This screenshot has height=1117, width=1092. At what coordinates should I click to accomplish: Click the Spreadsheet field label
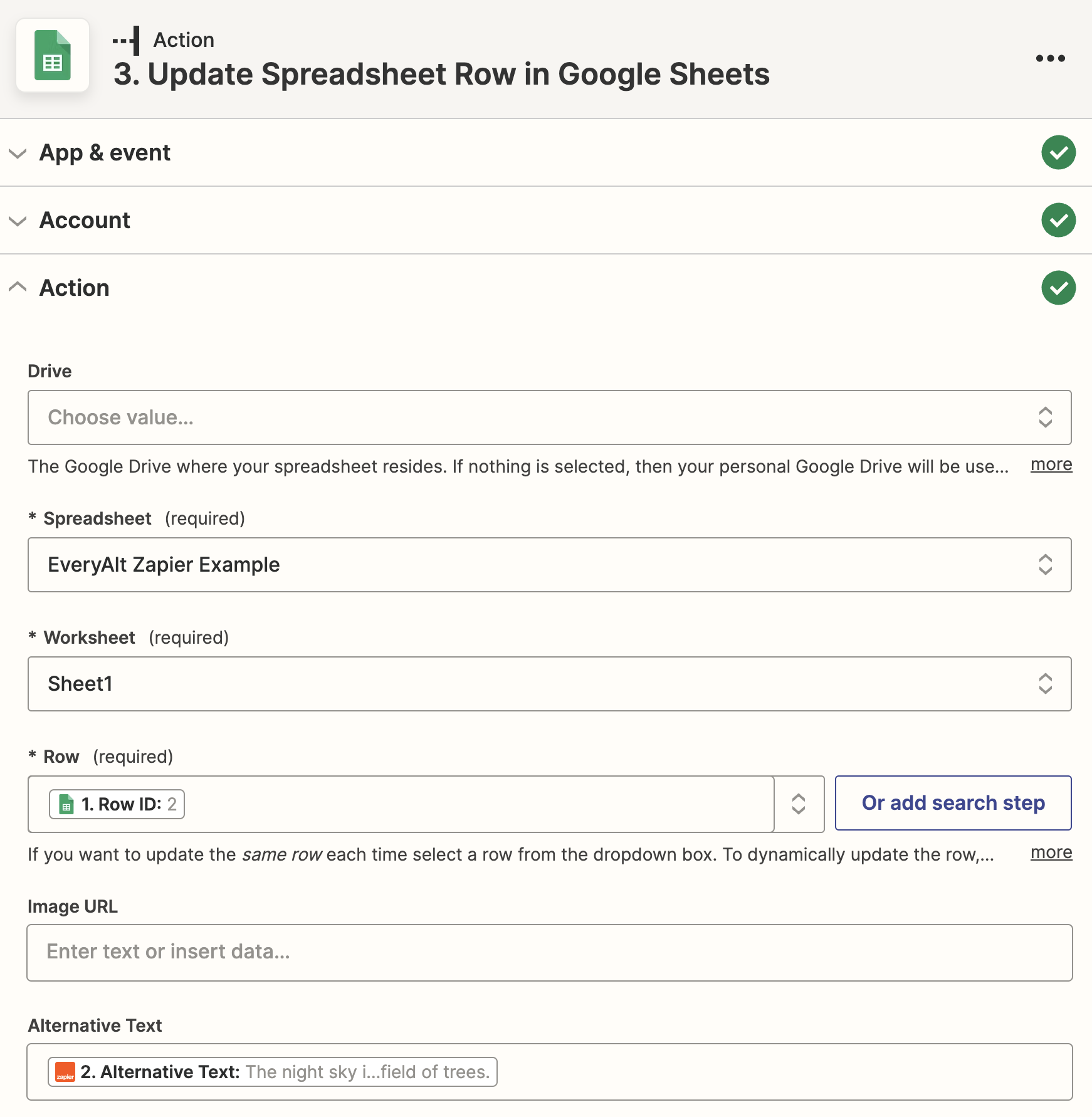pyautogui.click(x=97, y=518)
